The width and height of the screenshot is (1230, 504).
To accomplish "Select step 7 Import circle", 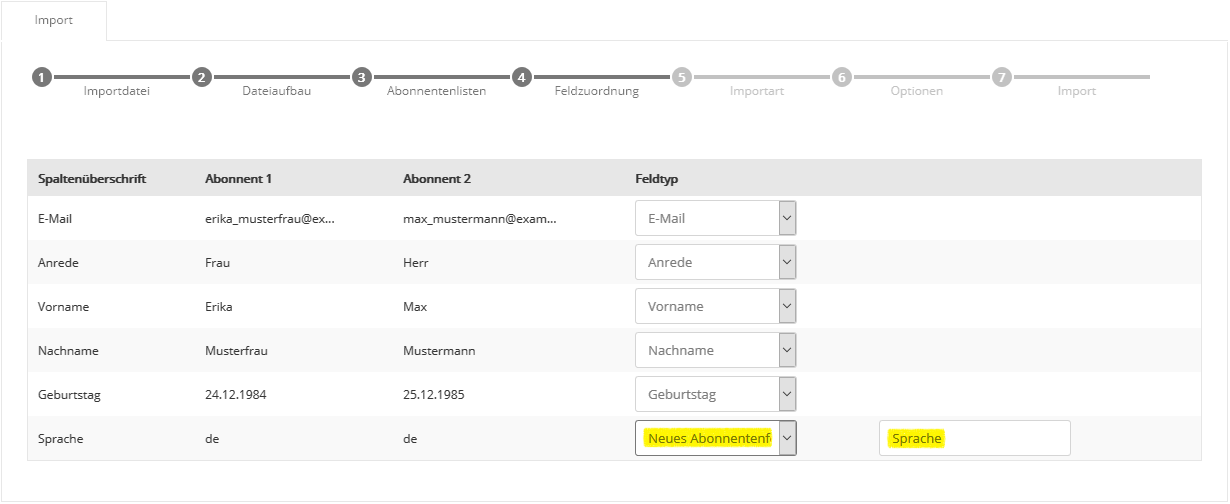I will (x=1002, y=77).
